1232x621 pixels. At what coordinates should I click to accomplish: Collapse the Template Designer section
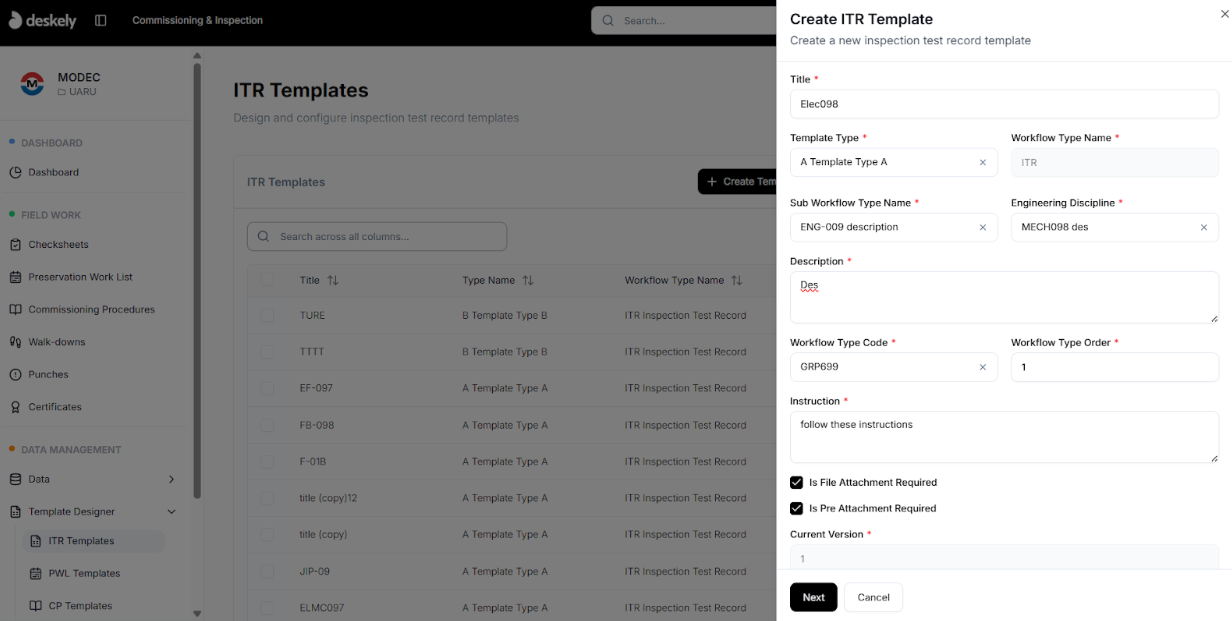point(171,511)
